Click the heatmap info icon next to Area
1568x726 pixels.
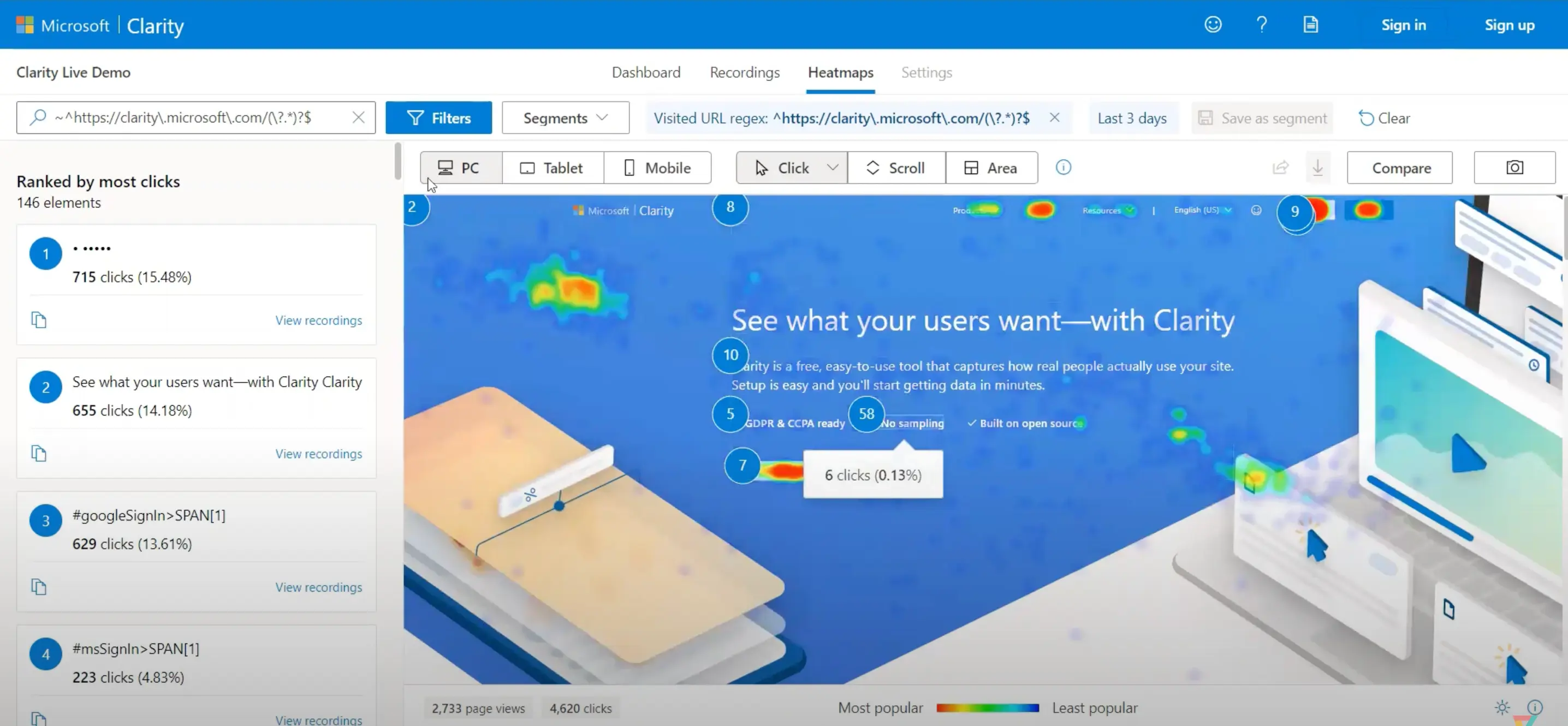click(1064, 166)
